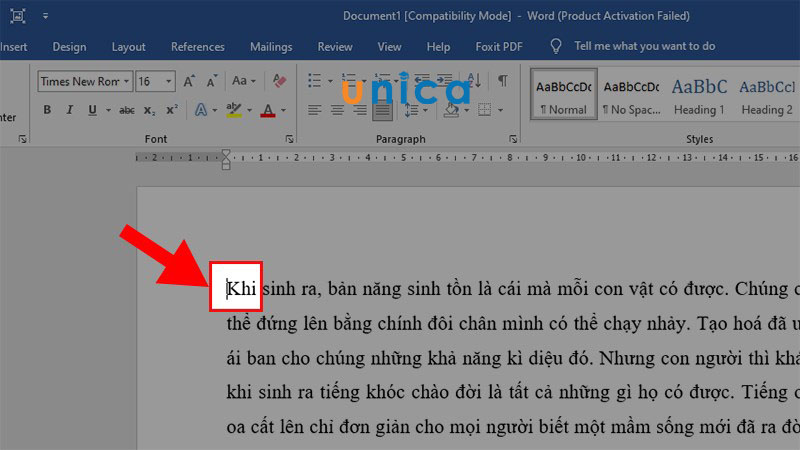Open font name dropdown list
The width and height of the screenshot is (800, 450).
[x=127, y=81]
